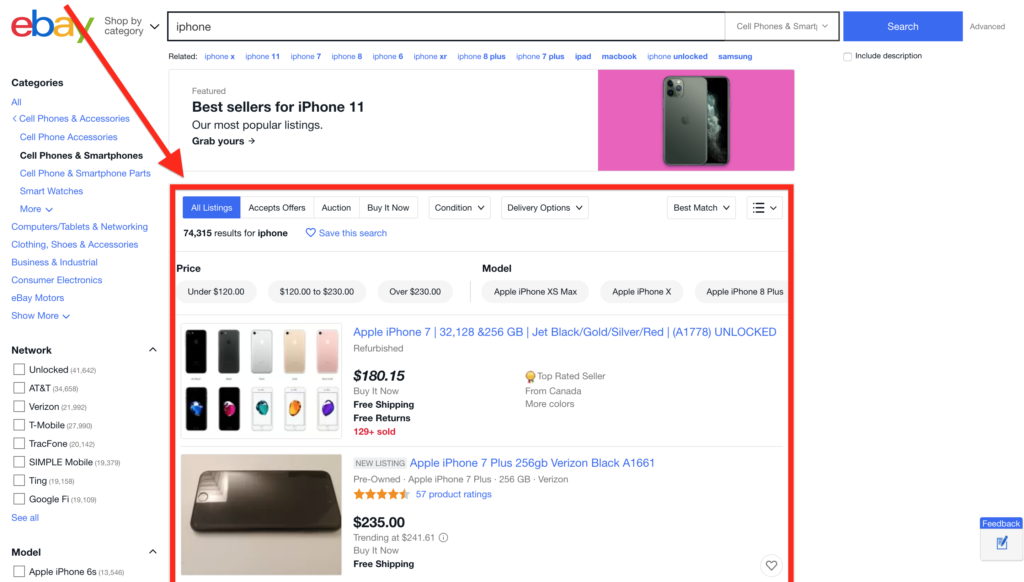Click the eBay logo
This screenshot has width=1024, height=582.
tap(52, 26)
